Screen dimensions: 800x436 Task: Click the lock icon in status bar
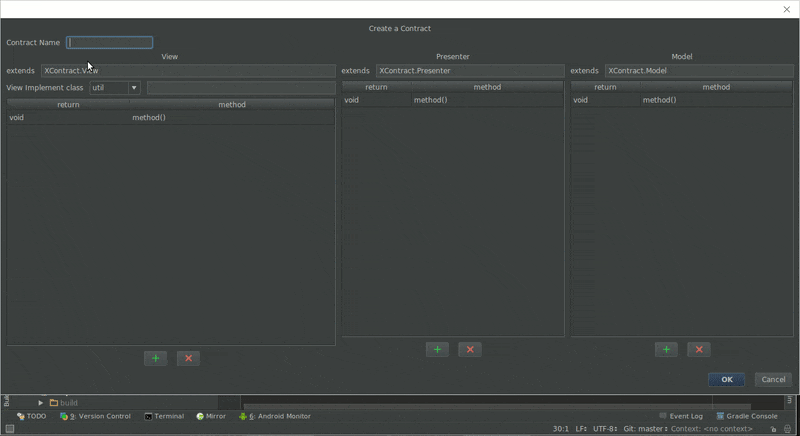773,429
